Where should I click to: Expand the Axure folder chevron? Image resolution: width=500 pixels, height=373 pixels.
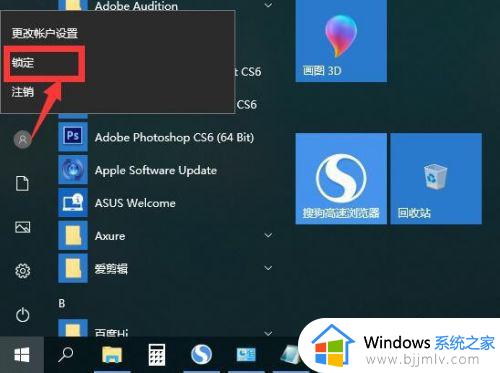pyautogui.click(x=268, y=235)
